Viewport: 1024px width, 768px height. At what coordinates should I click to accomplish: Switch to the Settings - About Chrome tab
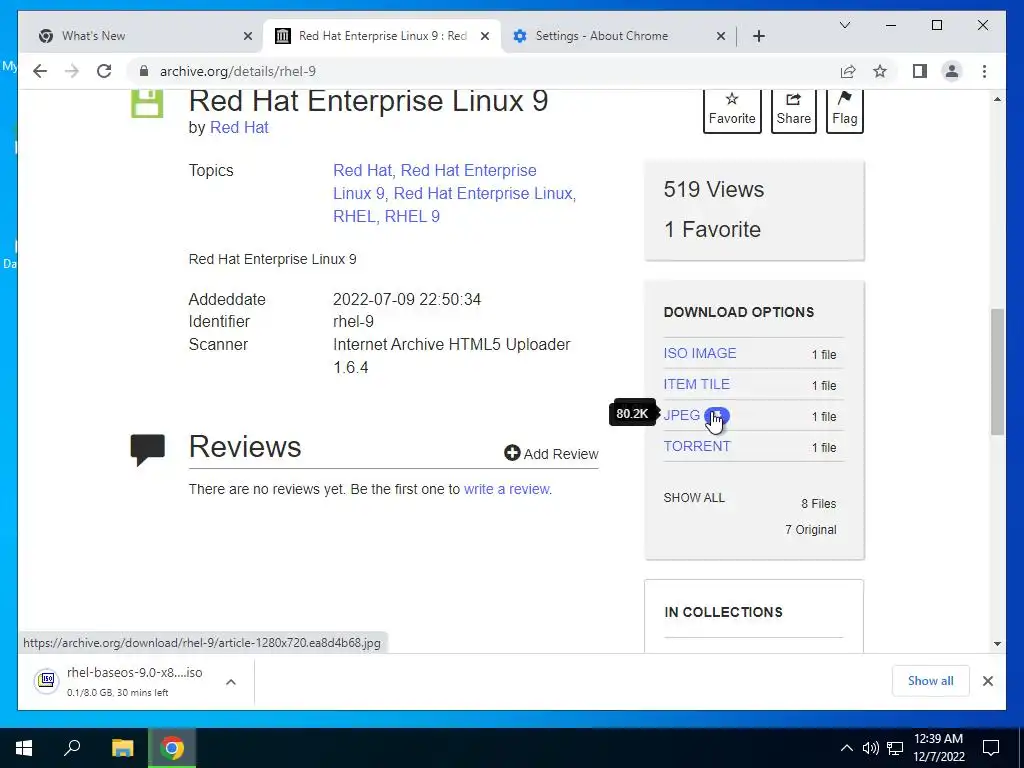(618, 36)
